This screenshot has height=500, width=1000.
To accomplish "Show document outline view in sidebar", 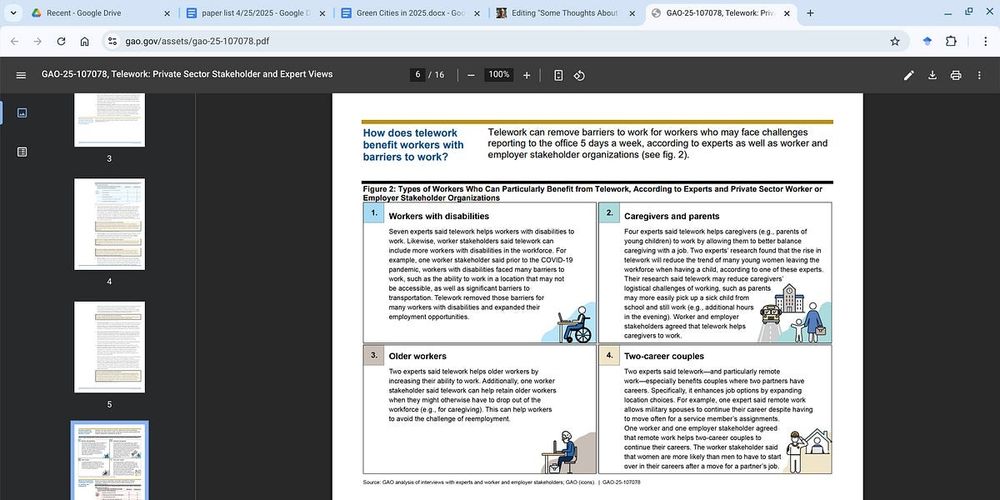I will point(22,152).
